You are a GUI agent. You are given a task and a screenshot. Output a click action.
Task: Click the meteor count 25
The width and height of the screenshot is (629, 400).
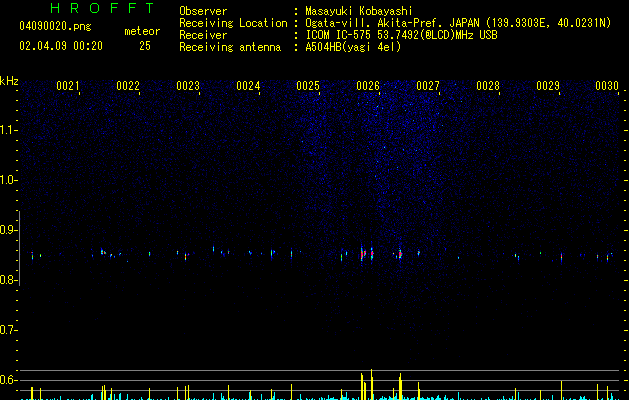click(x=145, y=46)
